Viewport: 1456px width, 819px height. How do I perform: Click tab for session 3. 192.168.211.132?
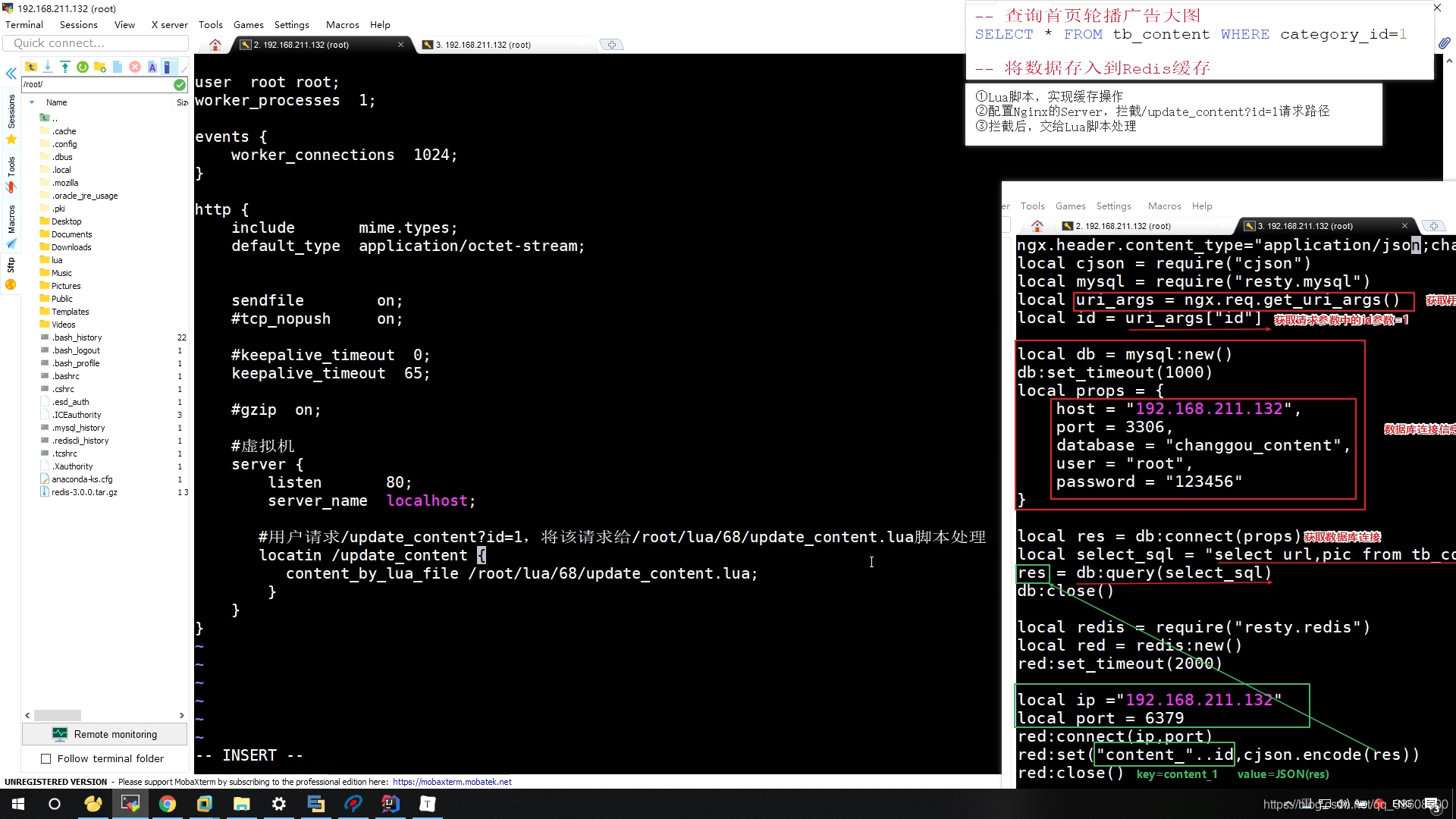[x=479, y=44]
